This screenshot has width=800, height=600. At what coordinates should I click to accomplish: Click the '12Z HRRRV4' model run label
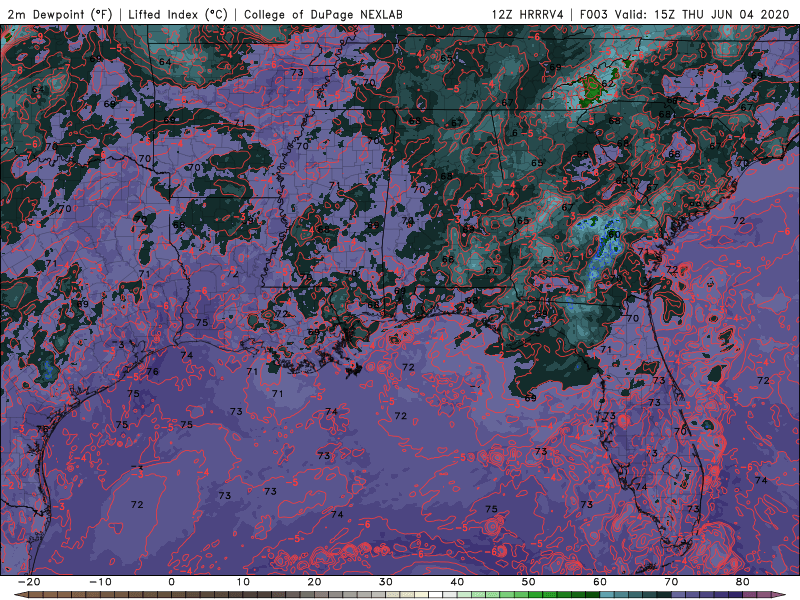click(x=528, y=15)
